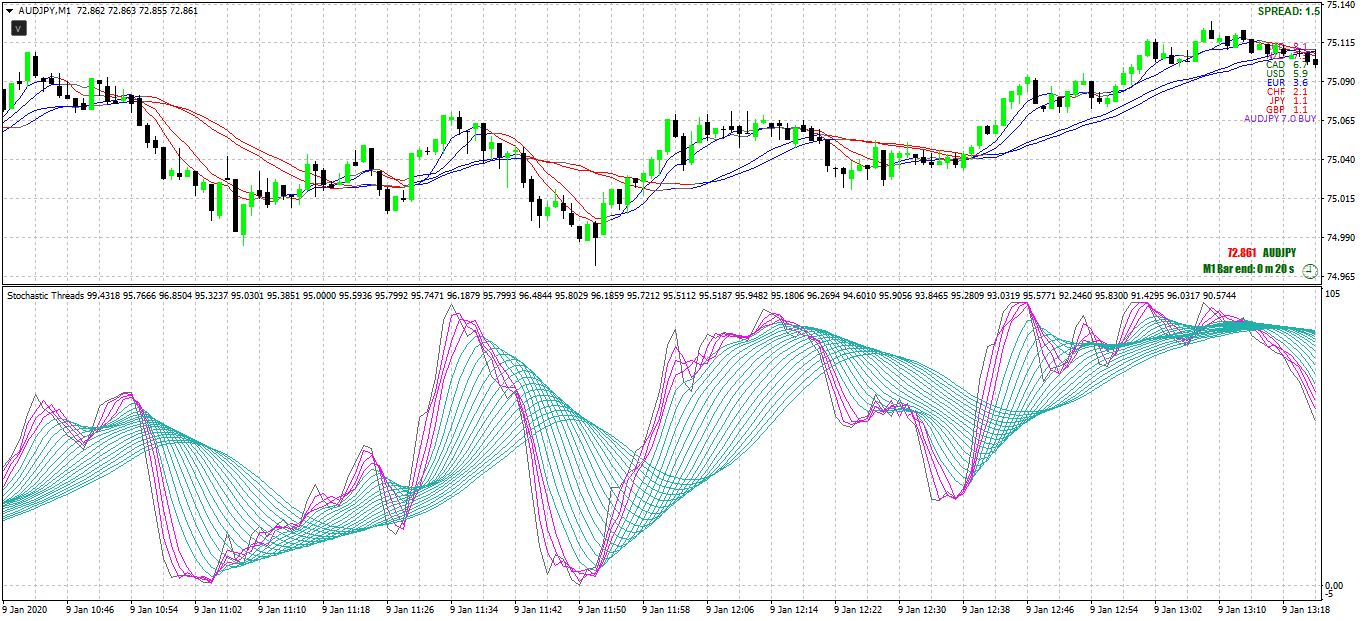
Task: Click the clock icon beside Bar end timer
Action: 1309,270
